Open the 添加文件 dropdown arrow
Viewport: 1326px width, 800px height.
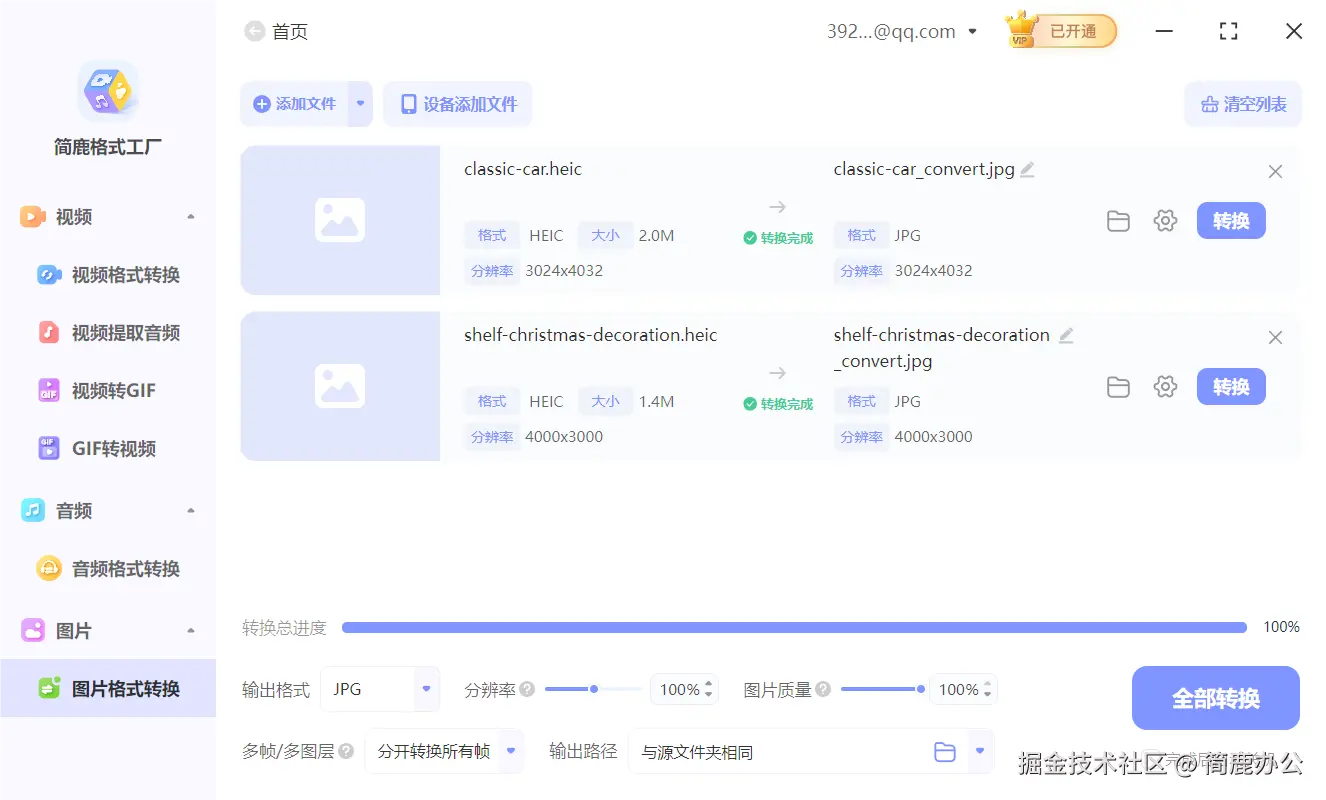coord(360,104)
